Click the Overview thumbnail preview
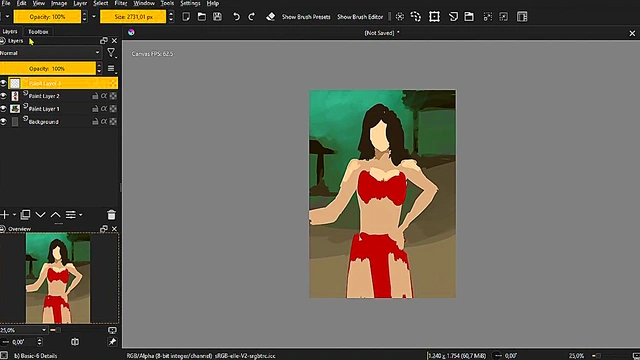The width and height of the screenshot is (640, 360). (x=58, y=278)
